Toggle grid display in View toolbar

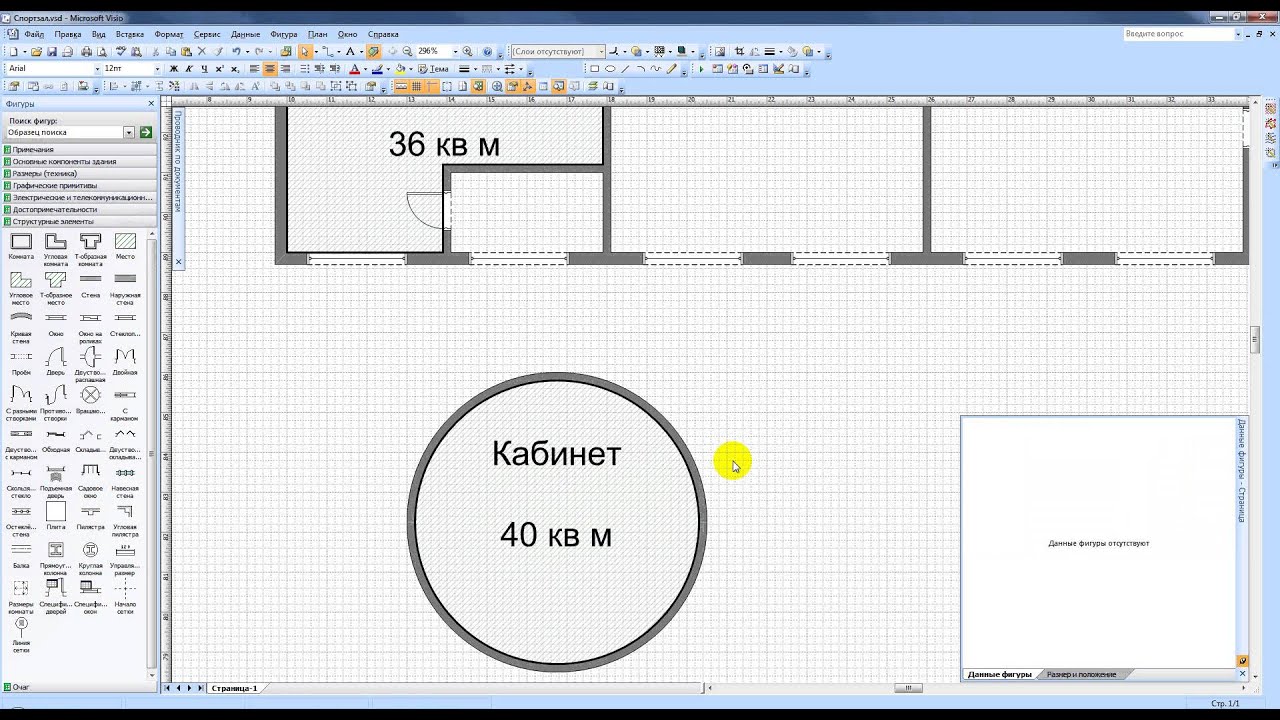tap(416, 87)
